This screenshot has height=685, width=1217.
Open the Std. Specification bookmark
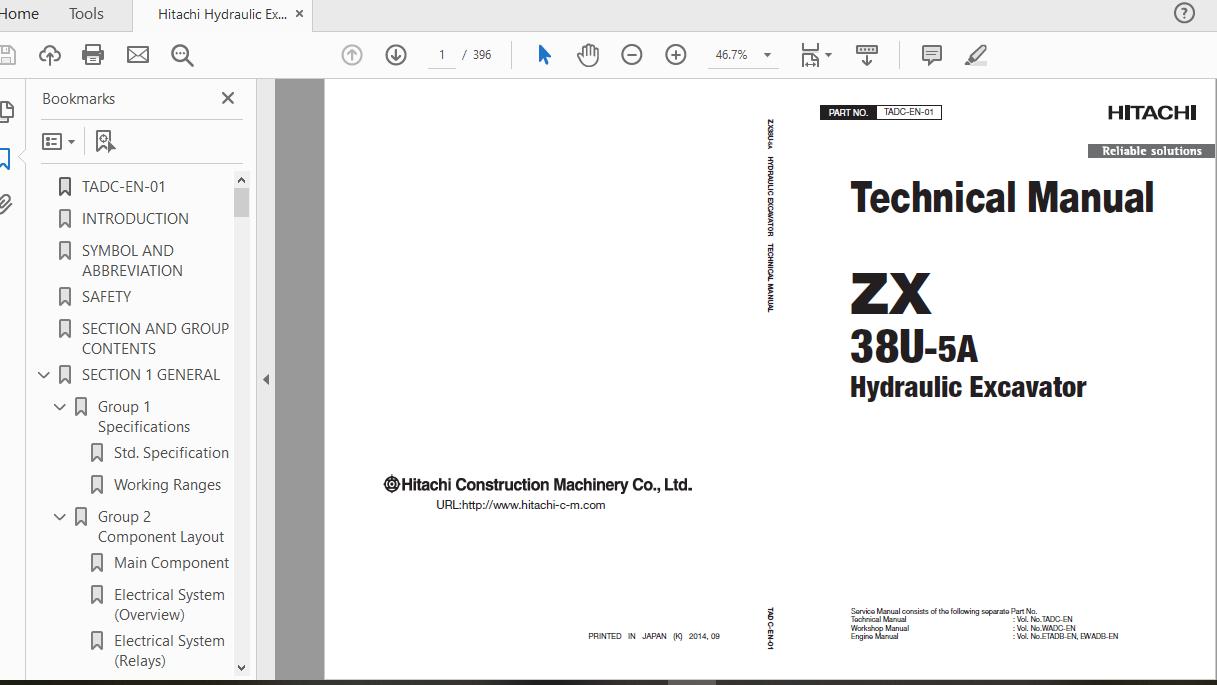coord(171,453)
